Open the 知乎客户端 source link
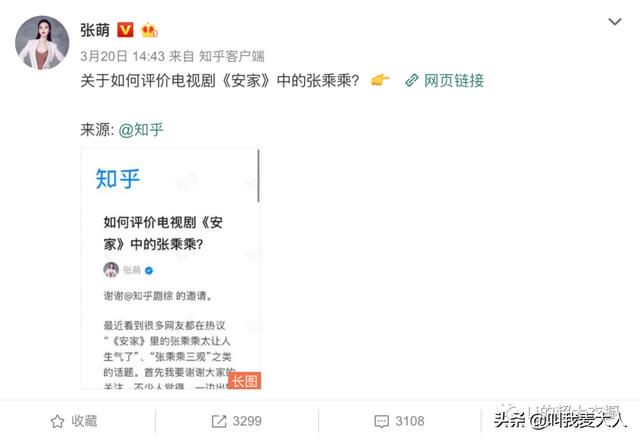Screen dimensions: 640x441 [231, 56]
